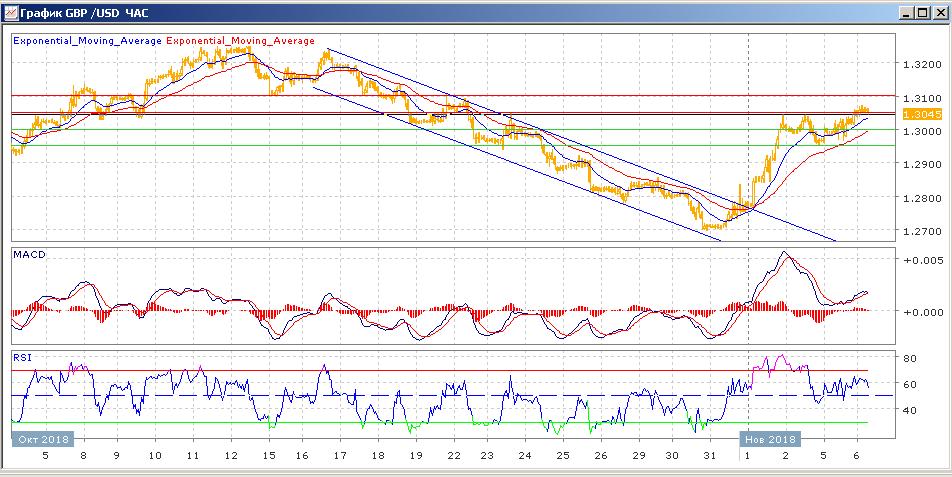Screen dimensions: 952x477
Task: Click date 26 on the time axis
Action: pos(600,455)
